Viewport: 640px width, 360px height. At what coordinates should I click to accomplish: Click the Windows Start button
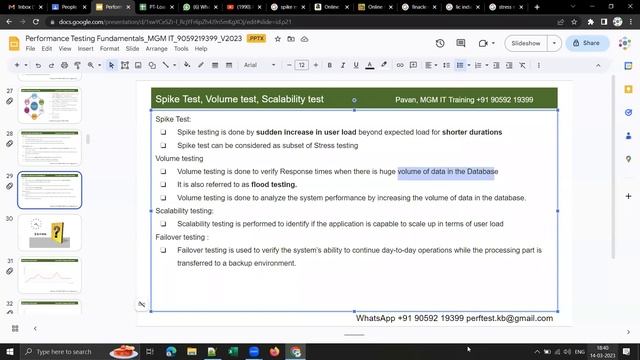pos(9,351)
